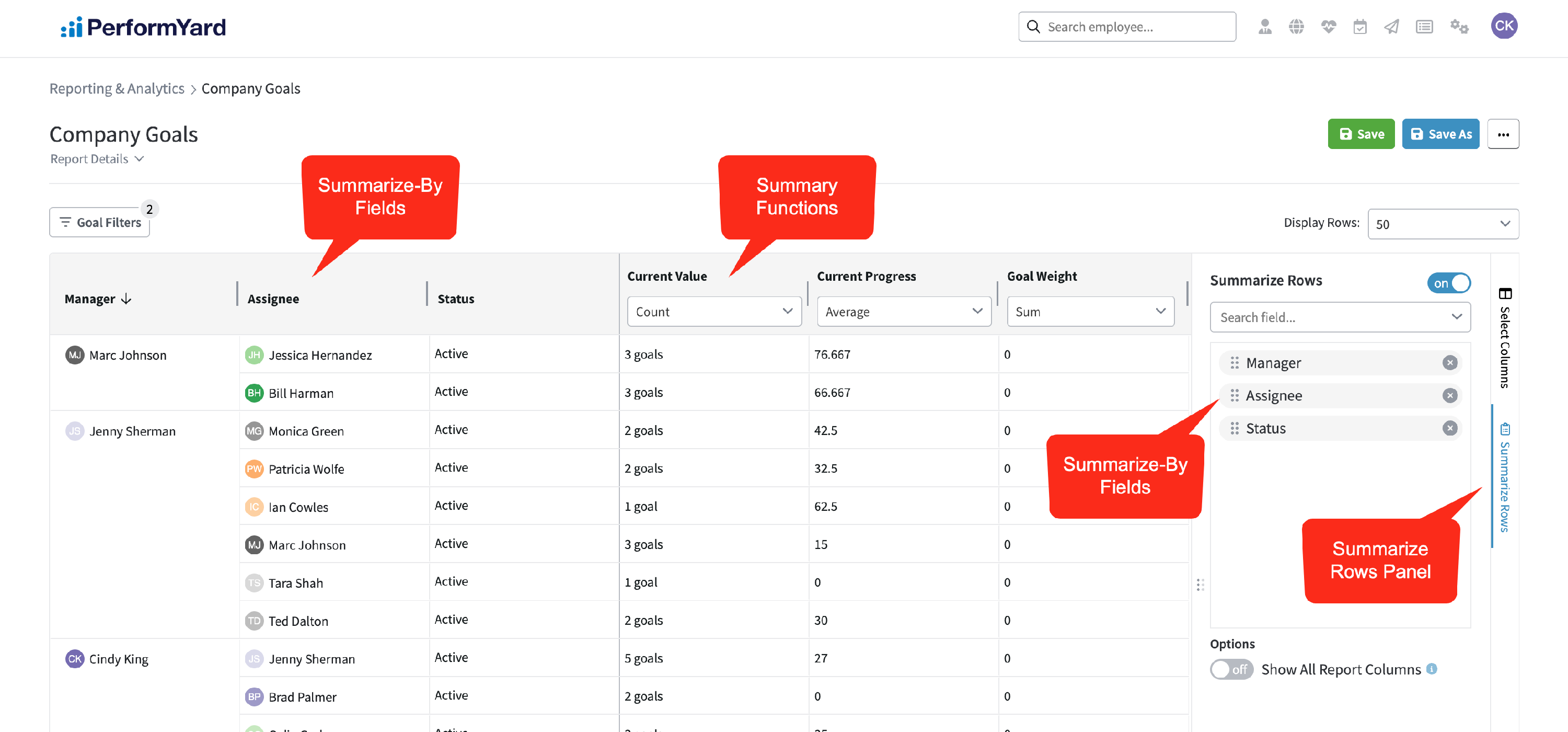Screen dimensions: 1568x732
Task: Click the green Save button
Action: click(1361, 134)
